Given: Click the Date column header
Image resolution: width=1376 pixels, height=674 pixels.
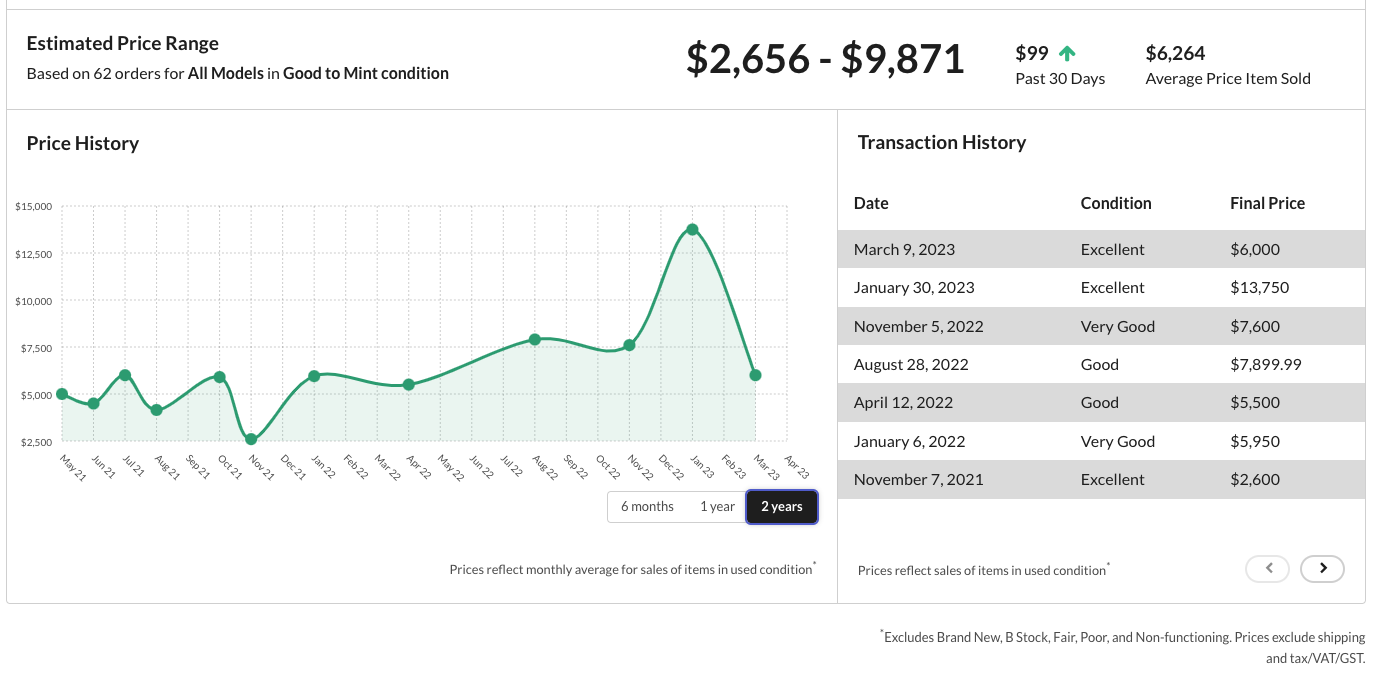Looking at the screenshot, I should (871, 203).
